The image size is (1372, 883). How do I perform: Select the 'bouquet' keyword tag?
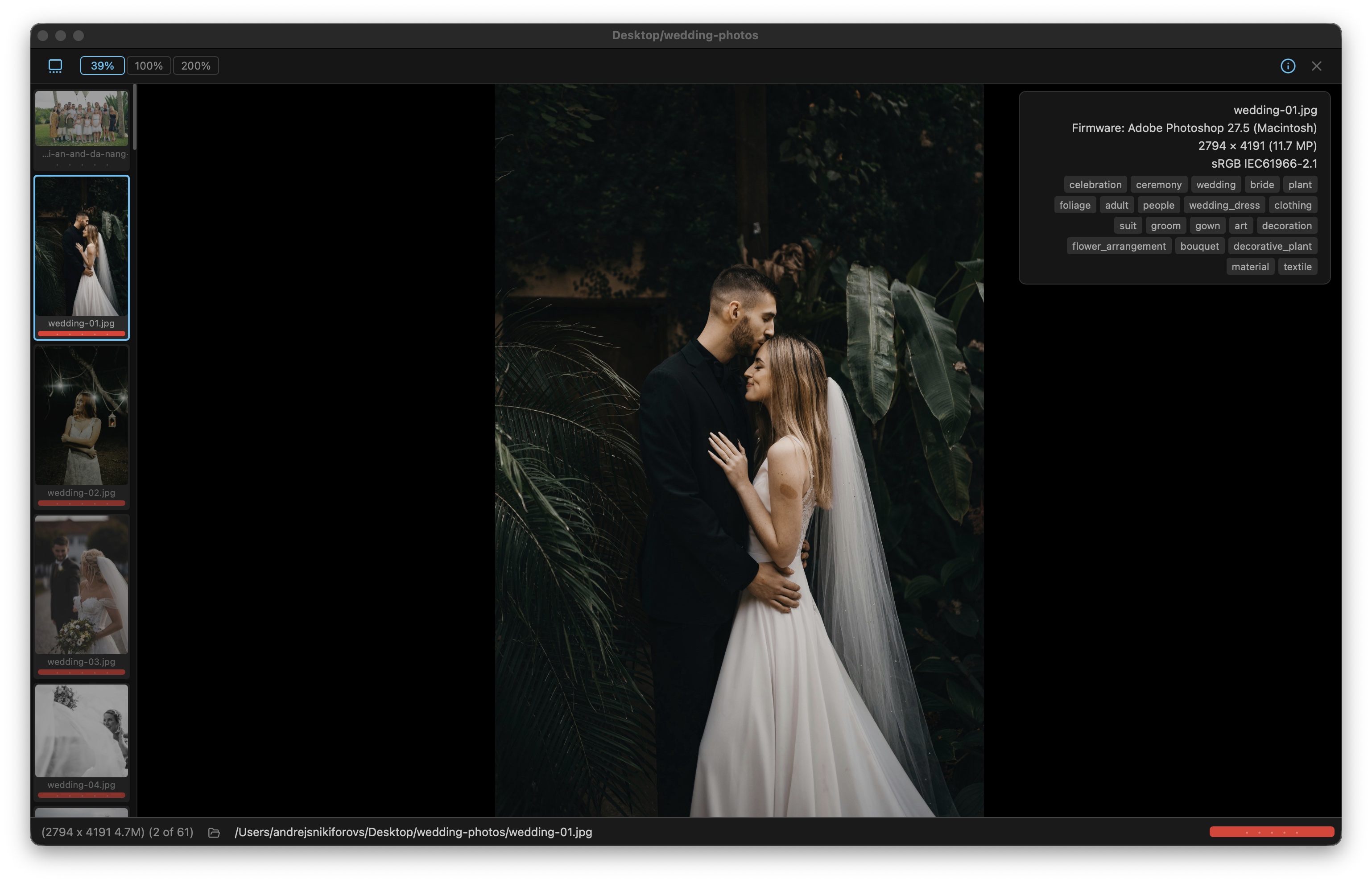(x=1199, y=246)
